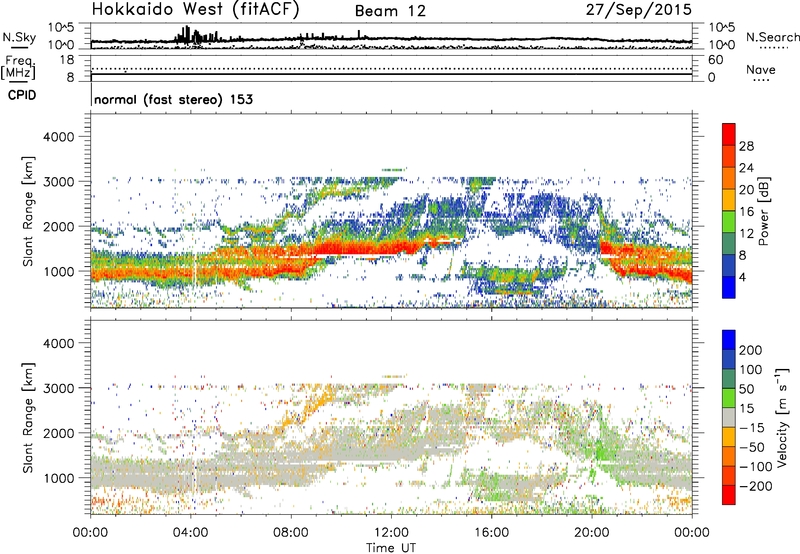Viewport: 800px width, 554px height.
Task: Click the '4000' tick on the power panel
Action: (x=58, y=137)
